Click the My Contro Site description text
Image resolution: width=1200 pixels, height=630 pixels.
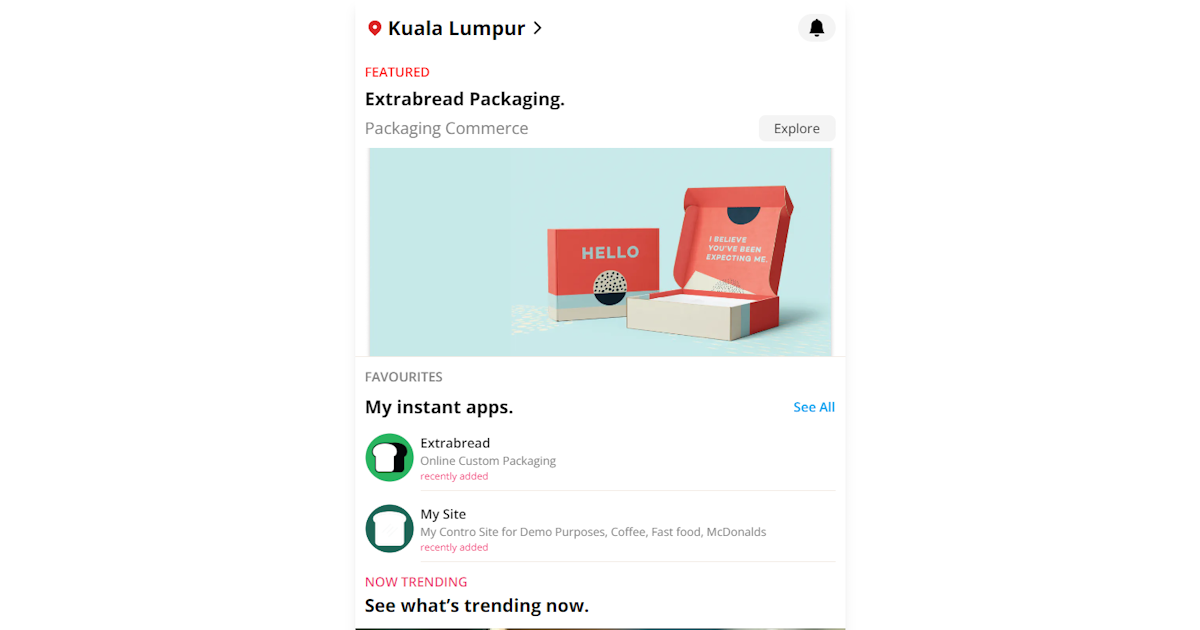tap(593, 532)
